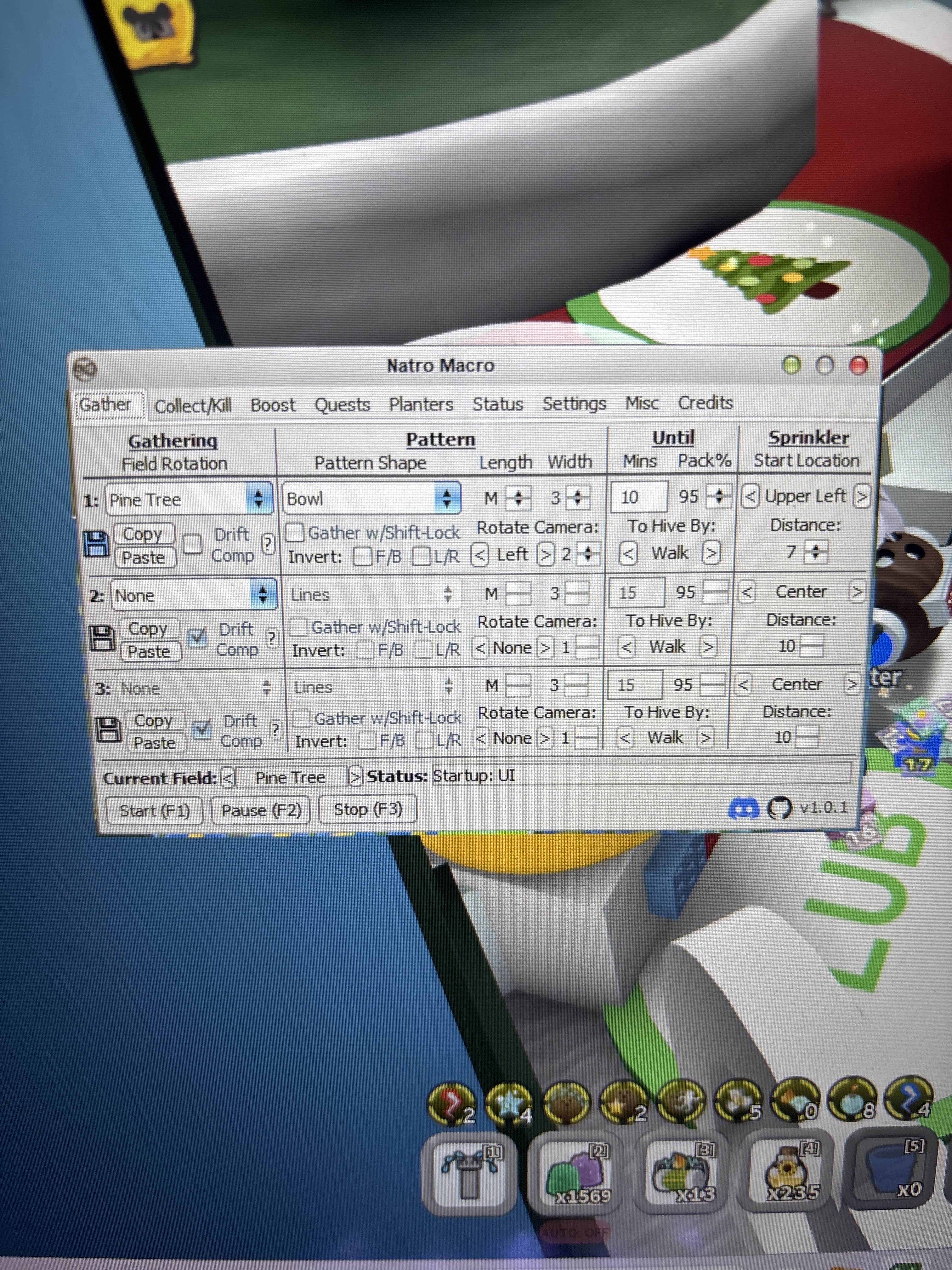The width and height of the screenshot is (952, 1270).
Task: Click the save icon for field 3
Action: tap(108, 730)
